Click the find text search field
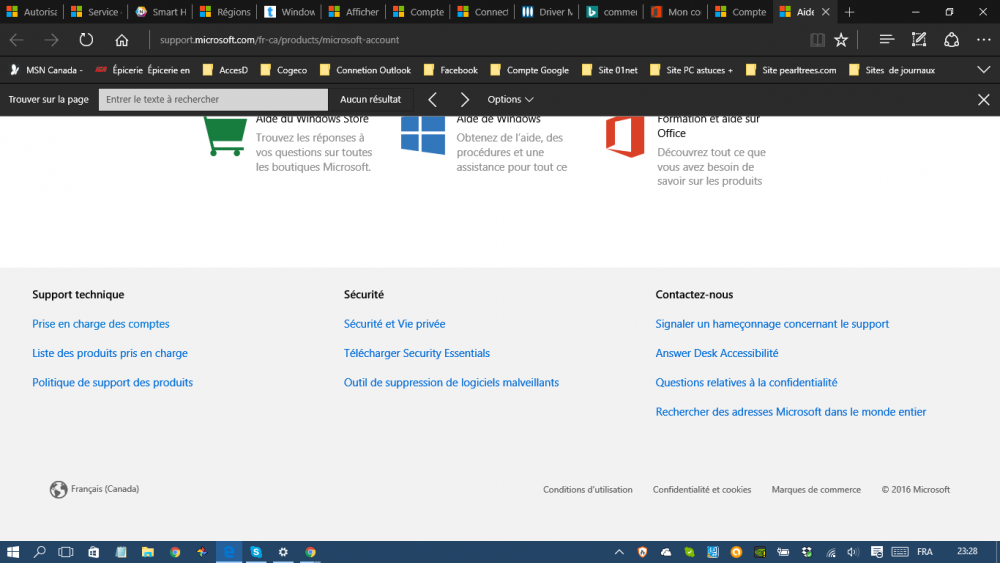The width and height of the screenshot is (1000, 563). (x=213, y=100)
